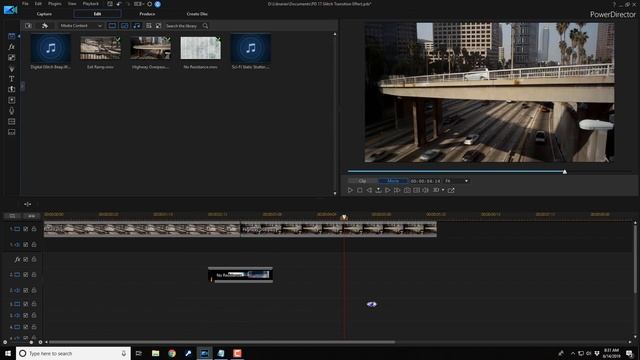640x360 pixels.
Task: Click the Save project icon in top bar
Action: 110,4
